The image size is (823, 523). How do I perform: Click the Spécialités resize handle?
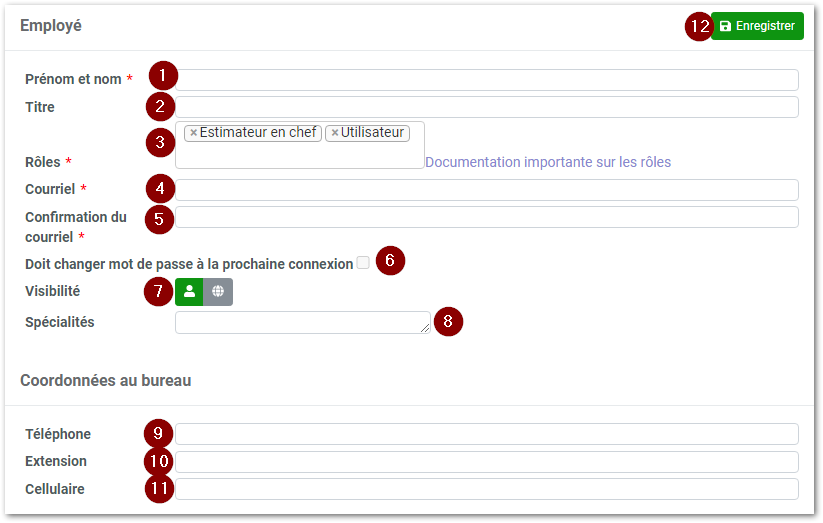[x=426, y=328]
